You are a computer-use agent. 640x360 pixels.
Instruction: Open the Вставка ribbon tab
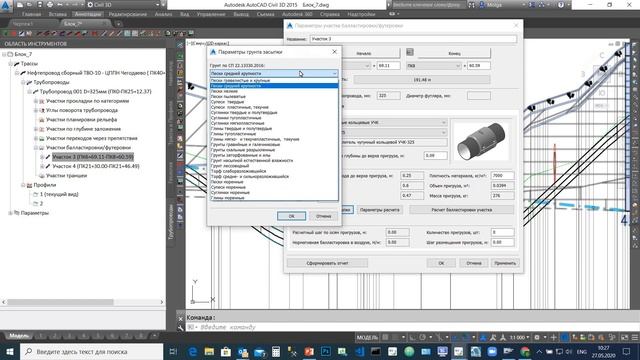(x=58, y=14)
